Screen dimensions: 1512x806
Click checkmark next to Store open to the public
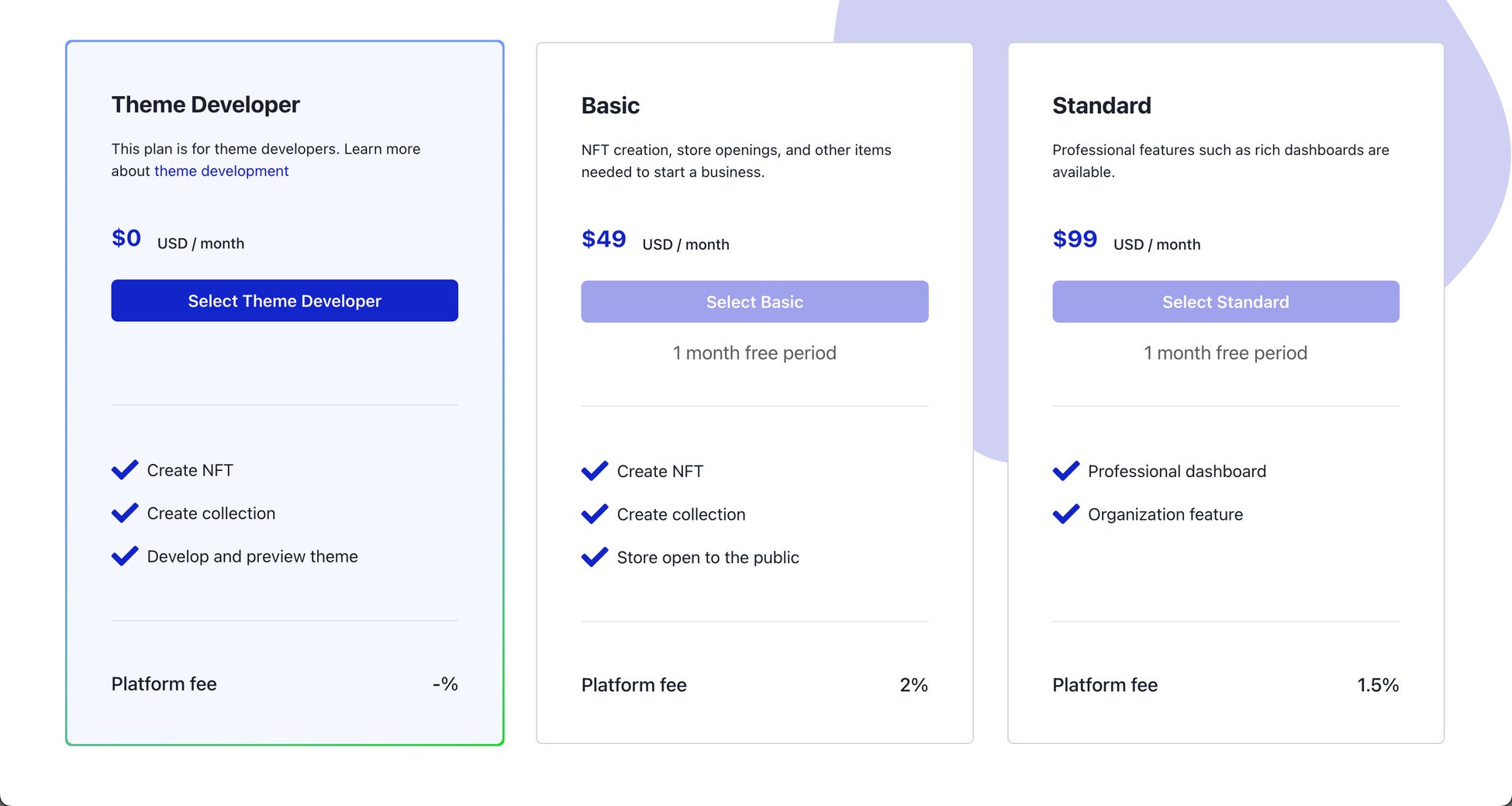pos(595,557)
